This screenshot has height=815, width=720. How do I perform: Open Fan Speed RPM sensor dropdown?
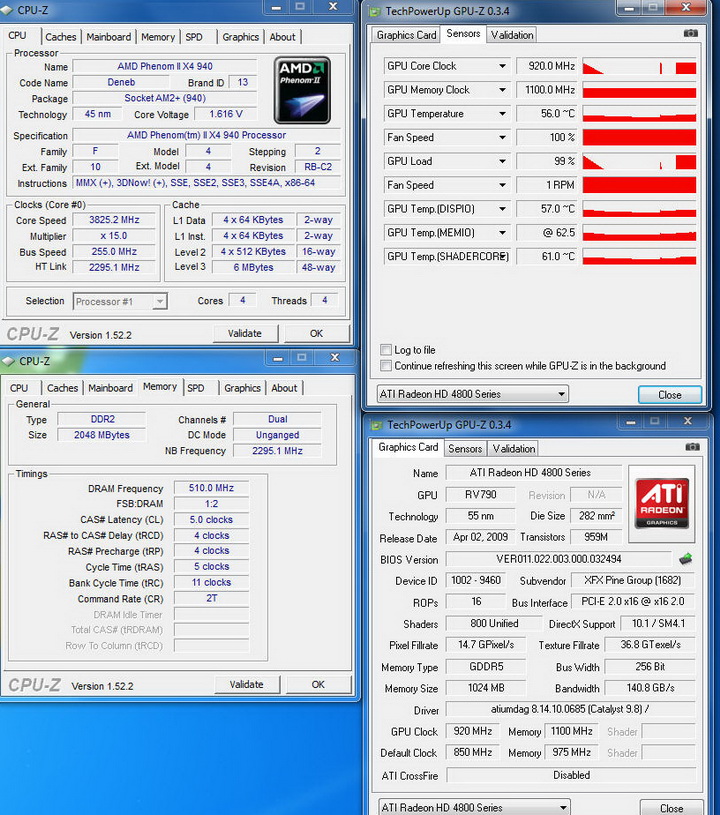coord(502,185)
